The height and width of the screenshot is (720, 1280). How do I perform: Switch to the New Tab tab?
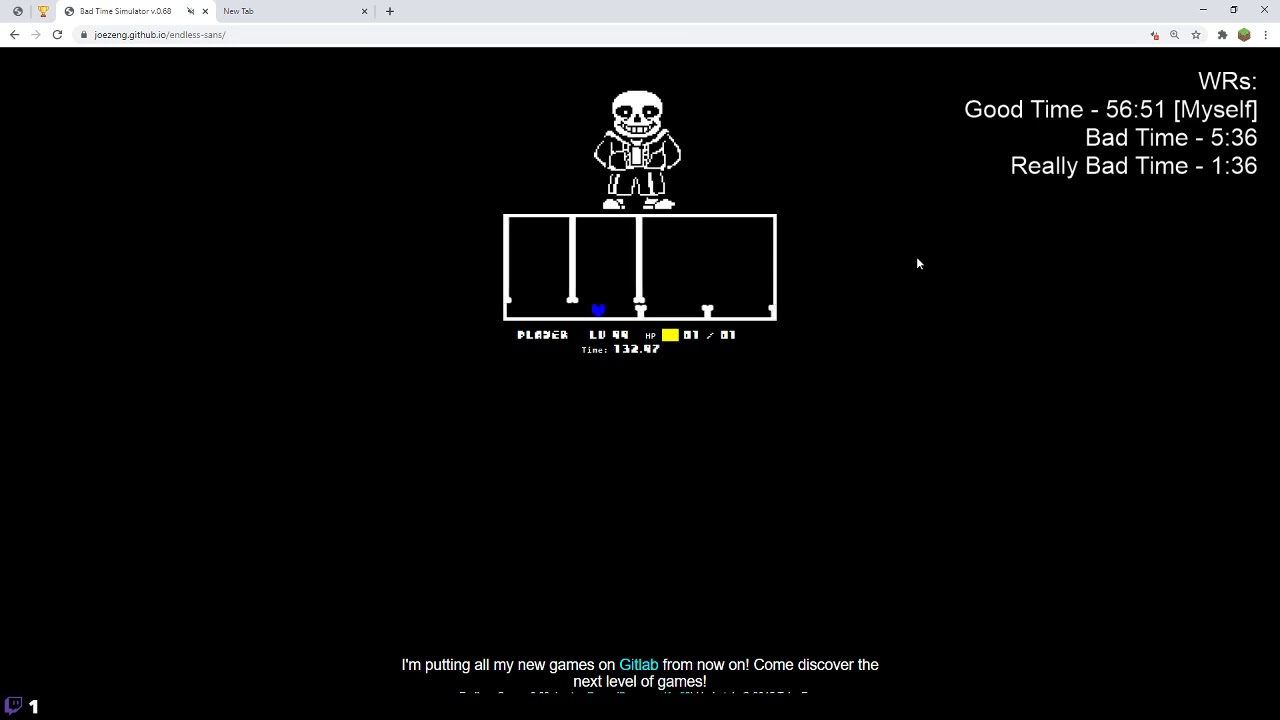click(290, 11)
